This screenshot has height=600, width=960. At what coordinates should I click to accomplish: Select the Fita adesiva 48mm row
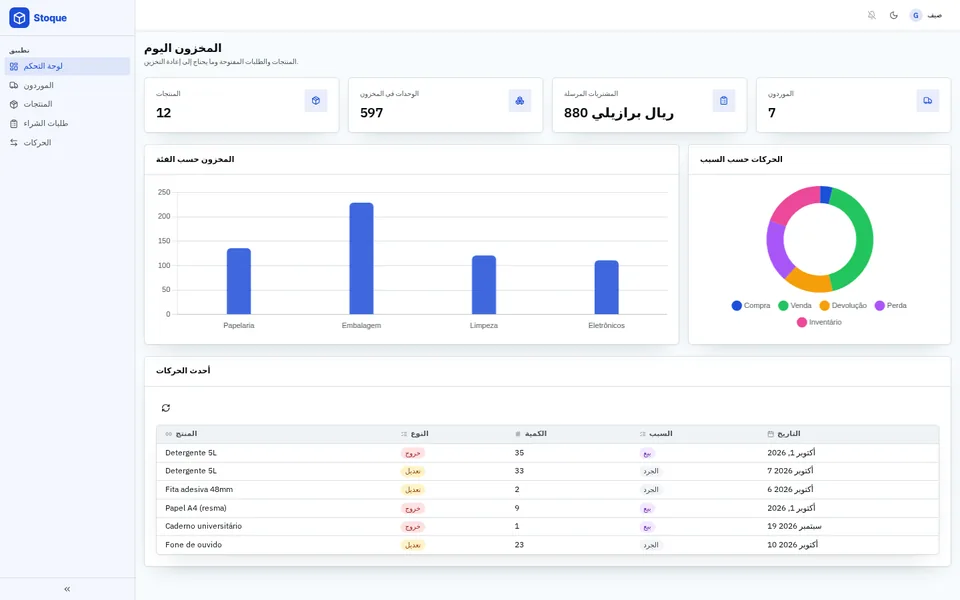547,490
